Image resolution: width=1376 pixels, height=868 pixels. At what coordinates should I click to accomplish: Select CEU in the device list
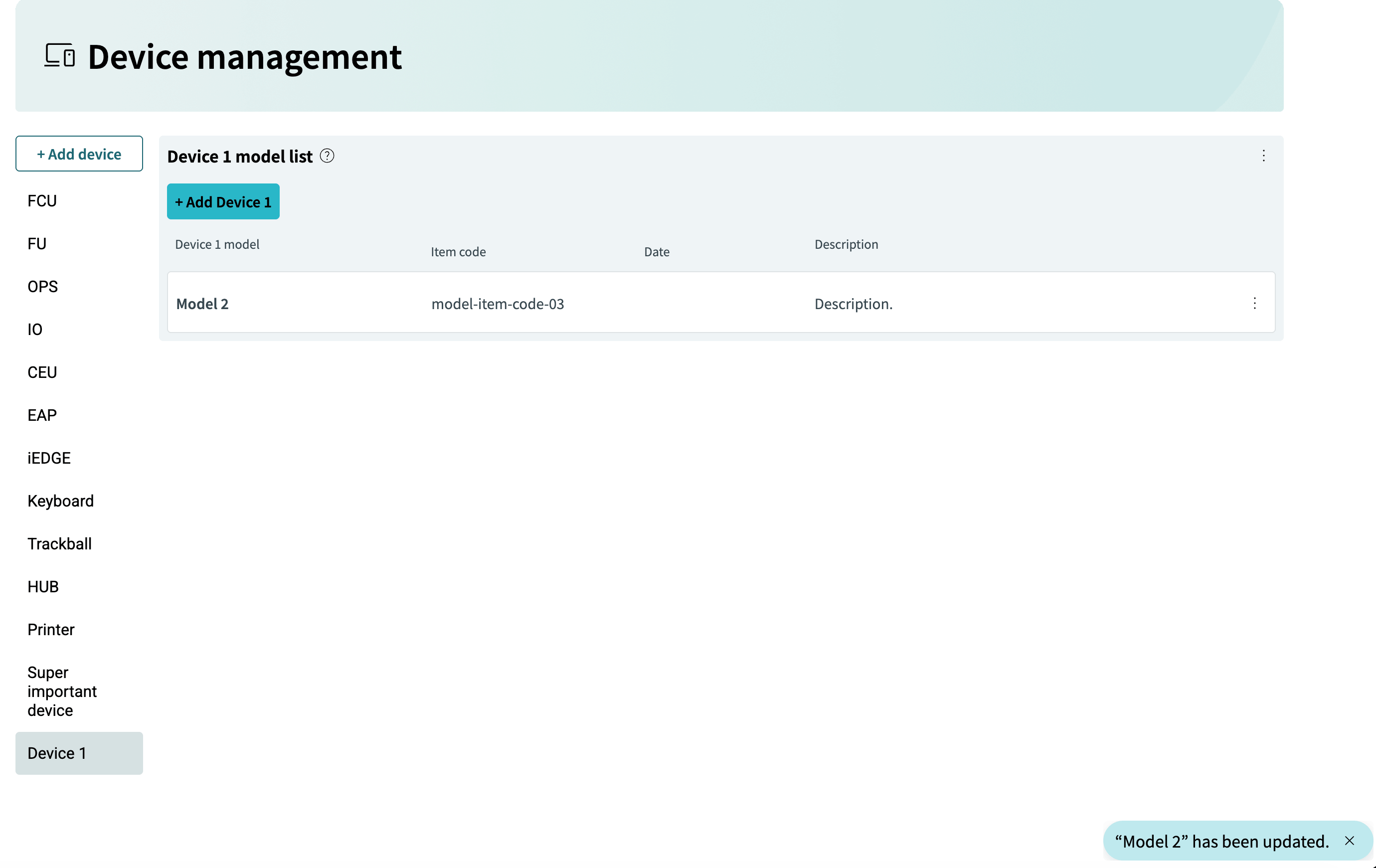click(79, 372)
